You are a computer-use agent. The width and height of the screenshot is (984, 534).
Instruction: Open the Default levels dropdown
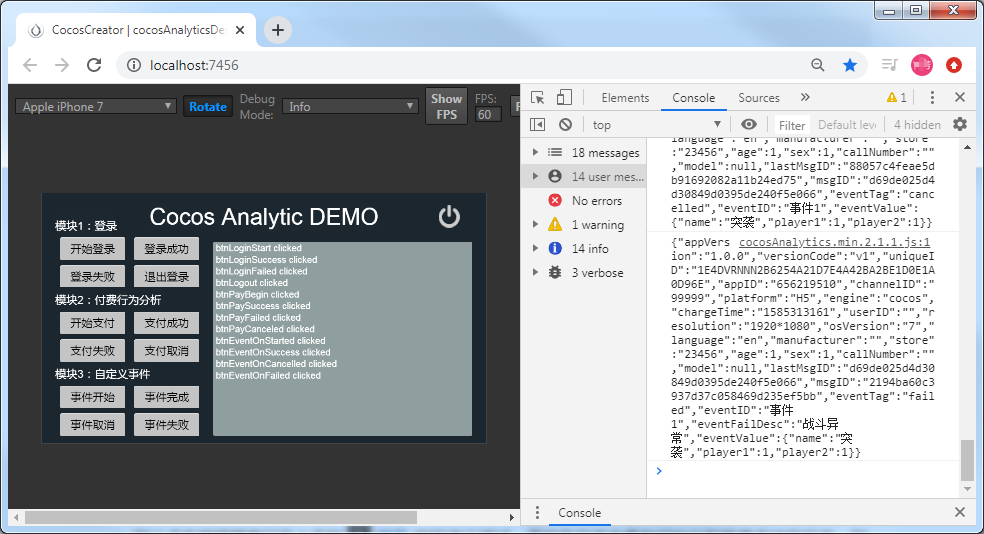(x=847, y=124)
